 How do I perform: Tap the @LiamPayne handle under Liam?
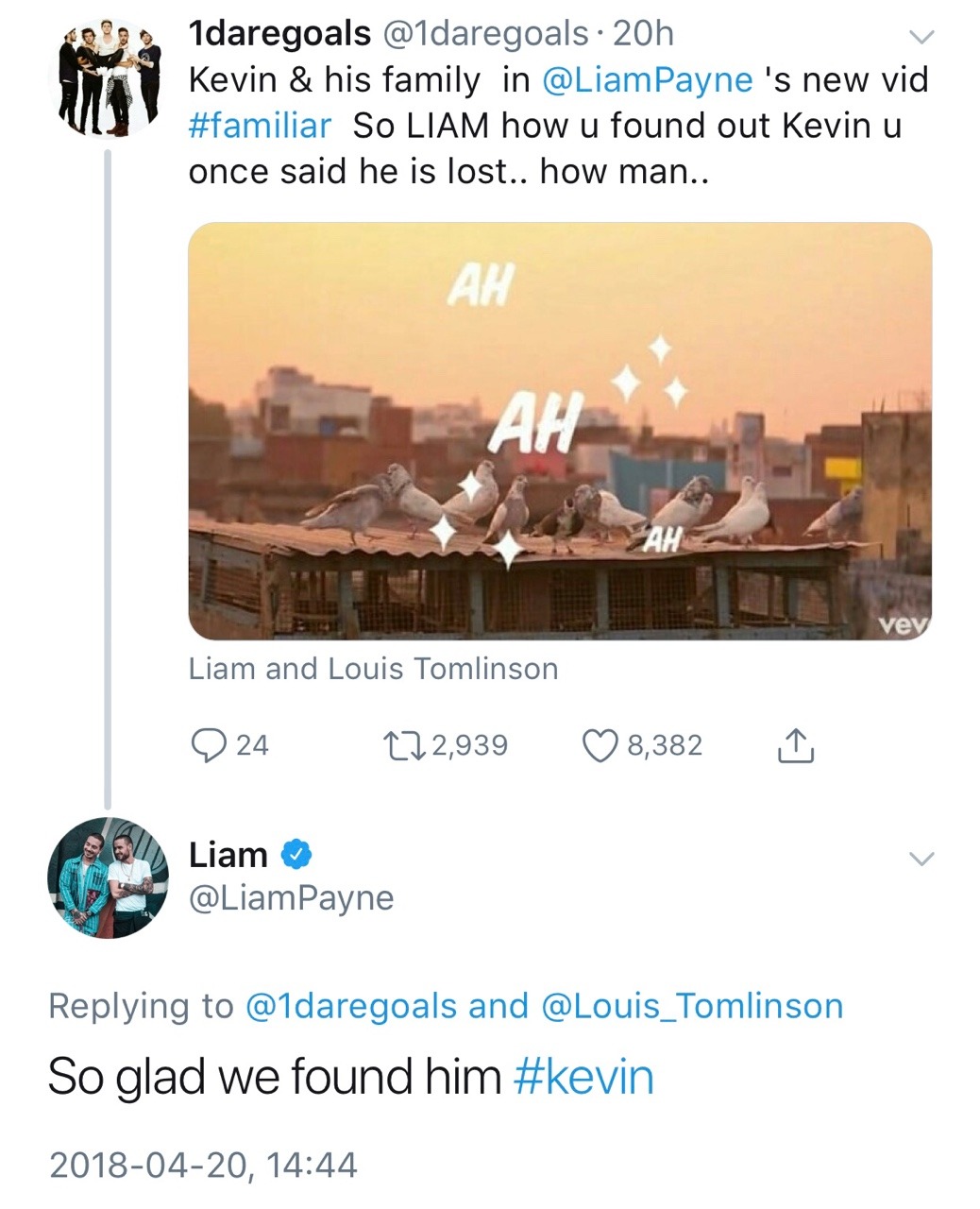[x=291, y=897]
